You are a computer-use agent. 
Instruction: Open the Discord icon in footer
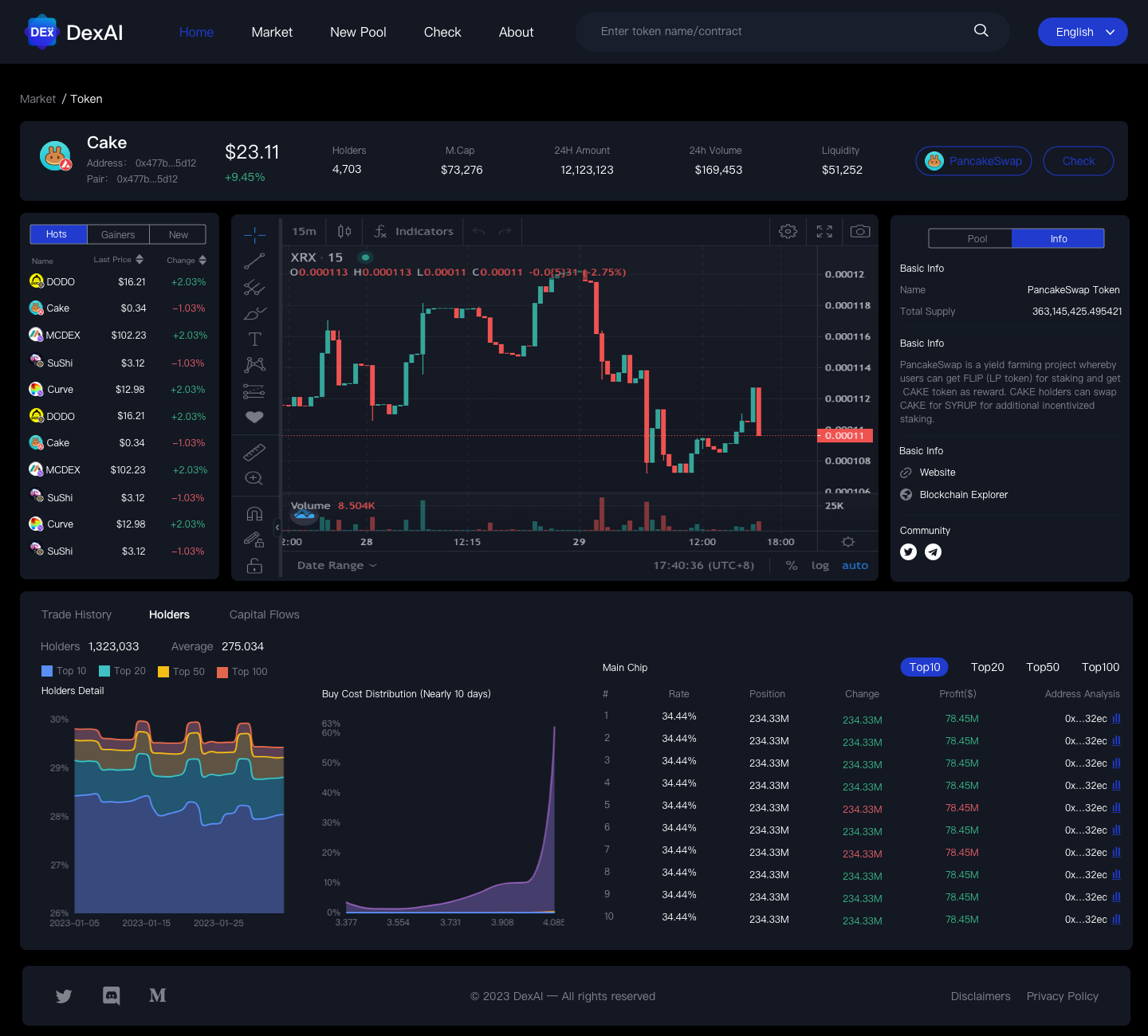click(112, 995)
